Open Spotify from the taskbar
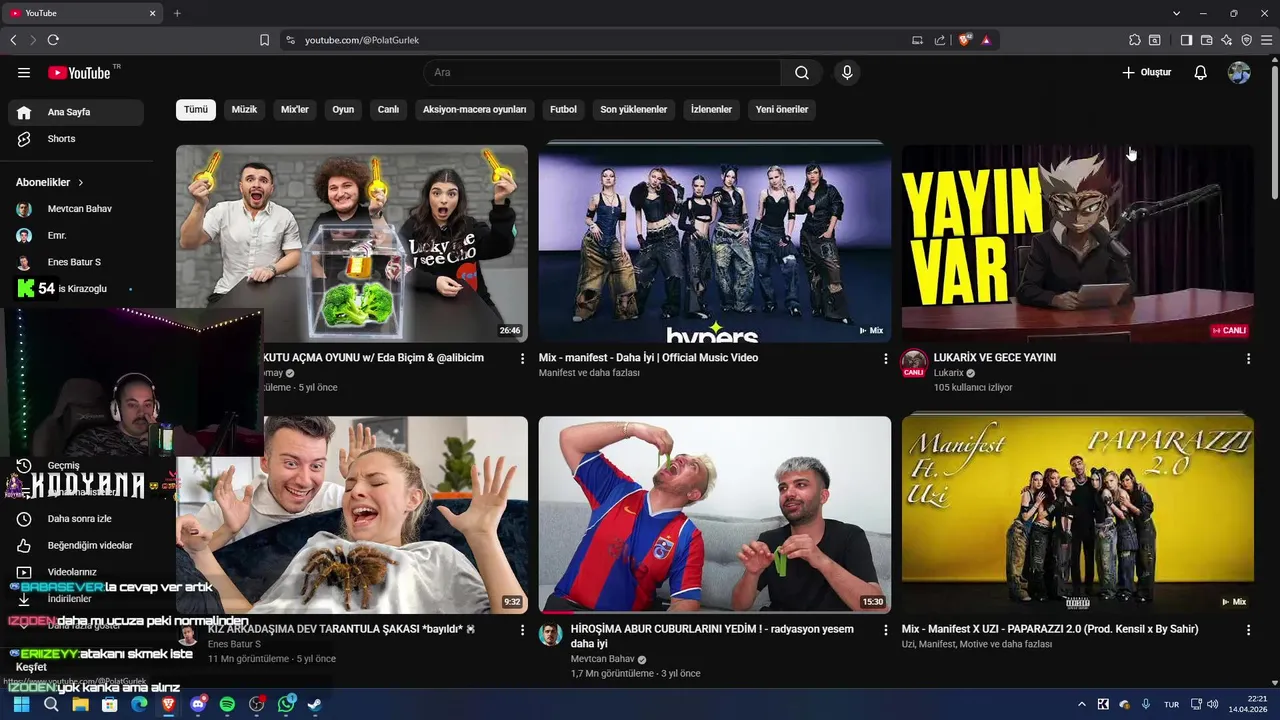 pos(227,704)
